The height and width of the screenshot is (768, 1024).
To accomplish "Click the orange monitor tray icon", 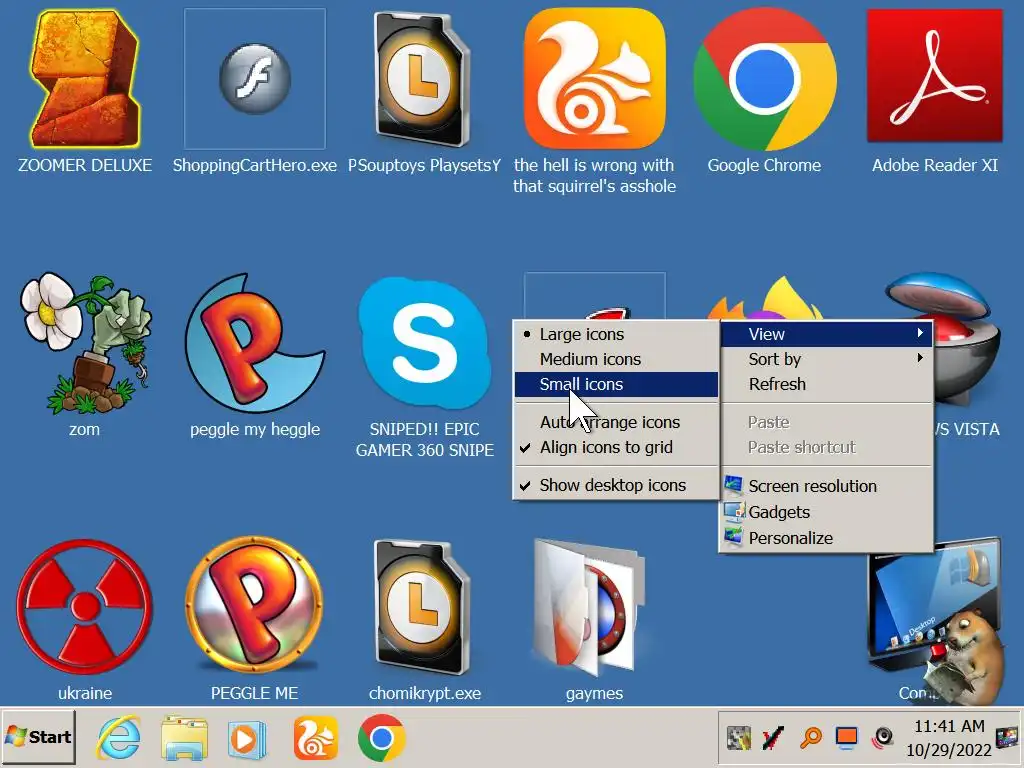I will point(847,738).
